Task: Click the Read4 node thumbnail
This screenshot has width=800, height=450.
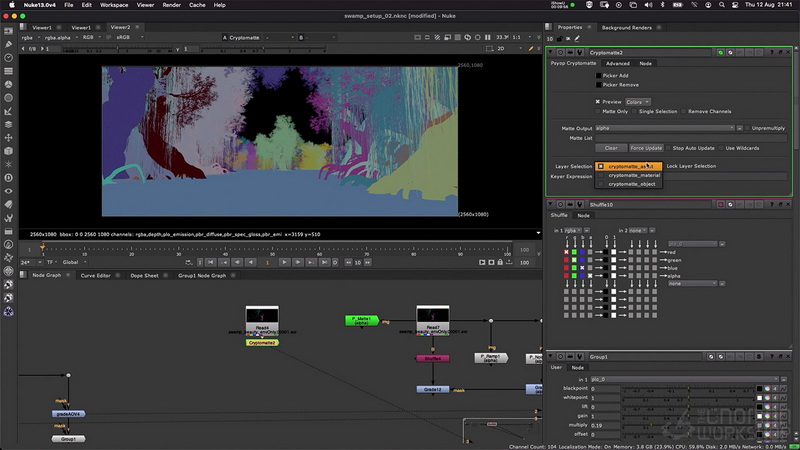Action: coord(262,318)
